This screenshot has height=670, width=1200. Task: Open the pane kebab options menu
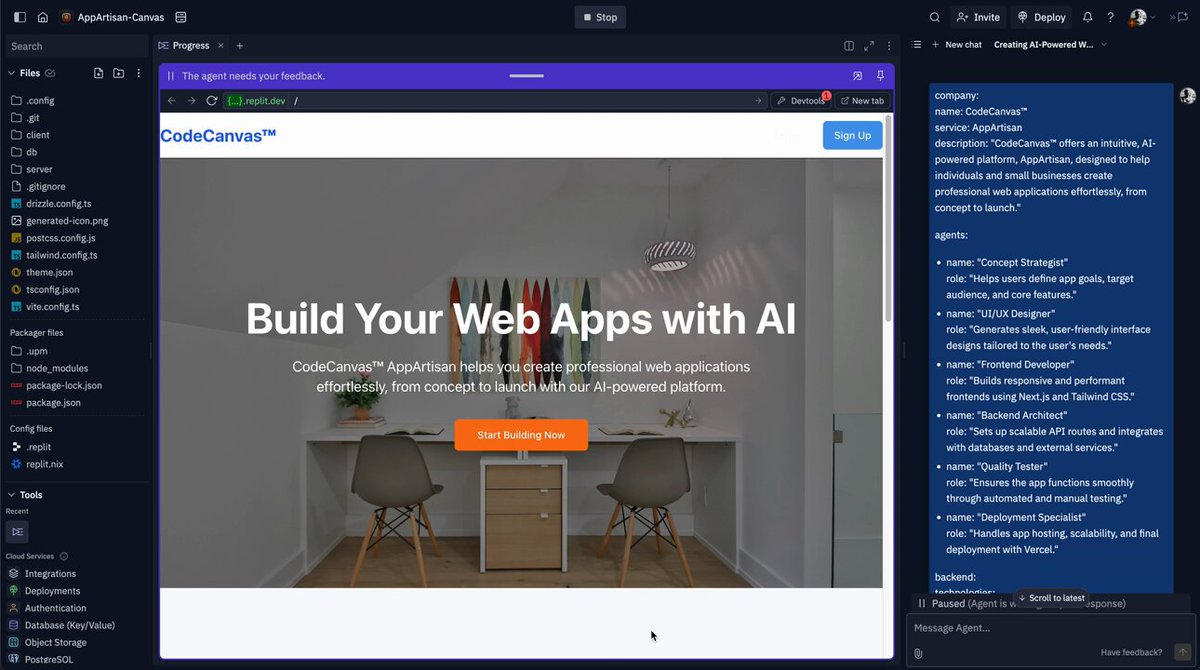888,45
